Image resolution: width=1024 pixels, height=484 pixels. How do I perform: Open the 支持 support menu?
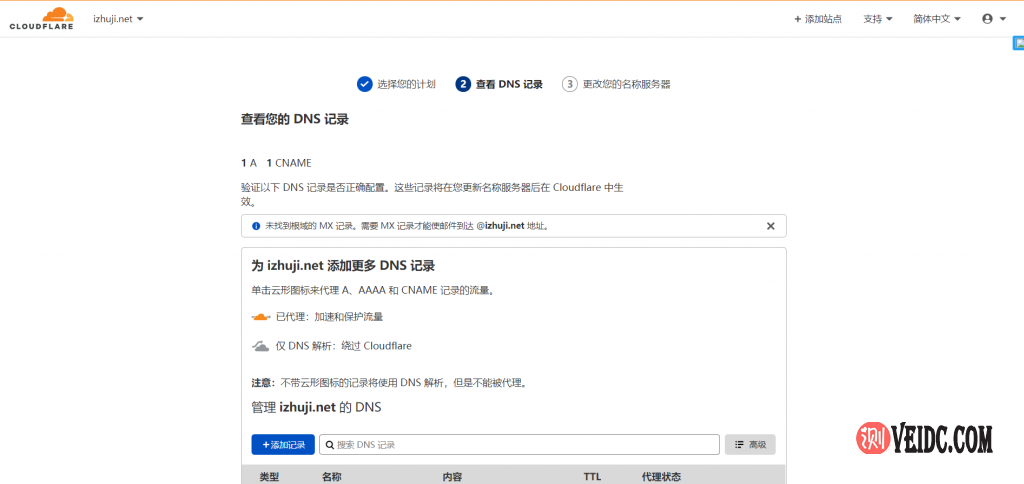[x=877, y=19]
